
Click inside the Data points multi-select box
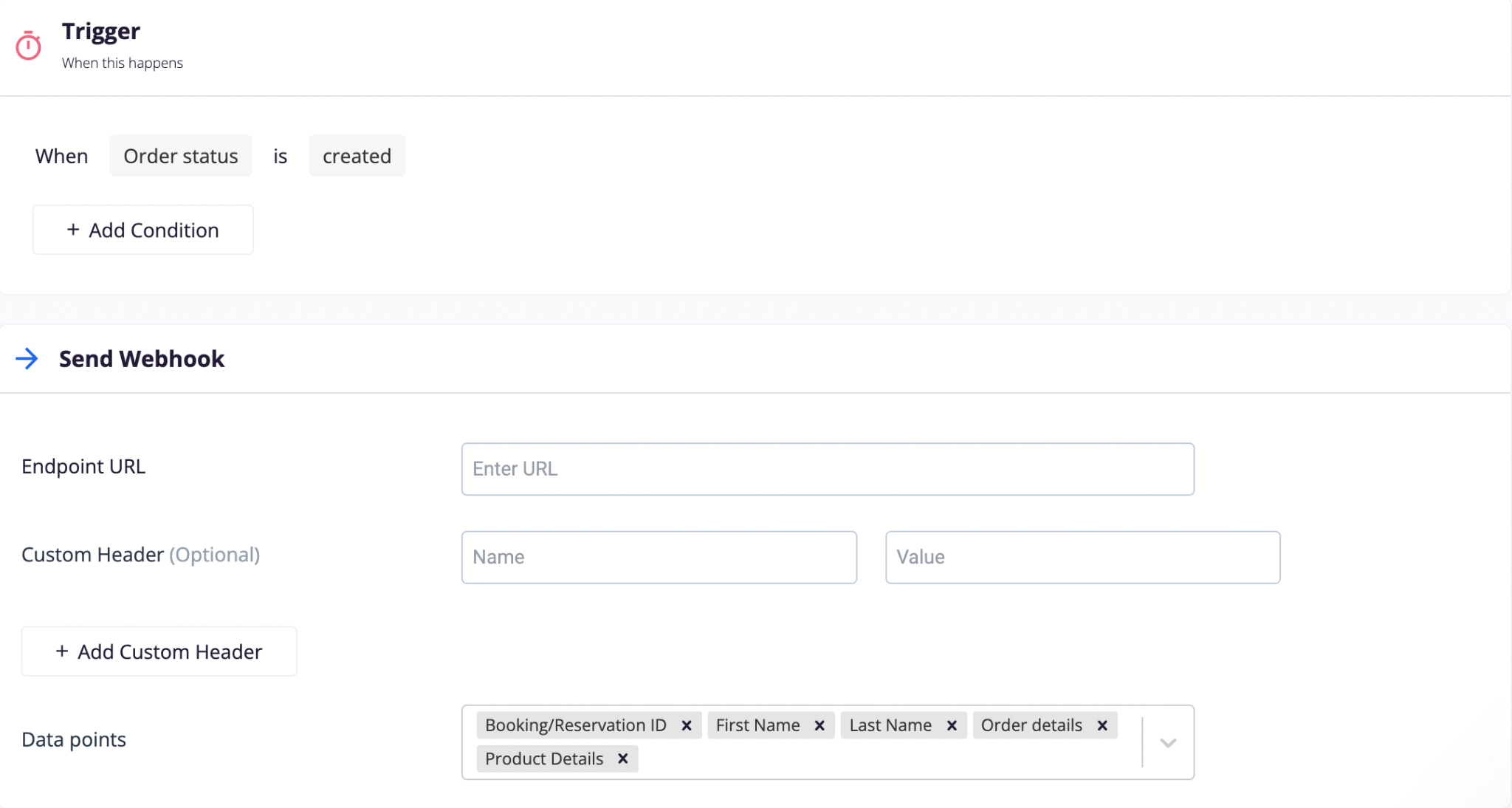click(886, 759)
